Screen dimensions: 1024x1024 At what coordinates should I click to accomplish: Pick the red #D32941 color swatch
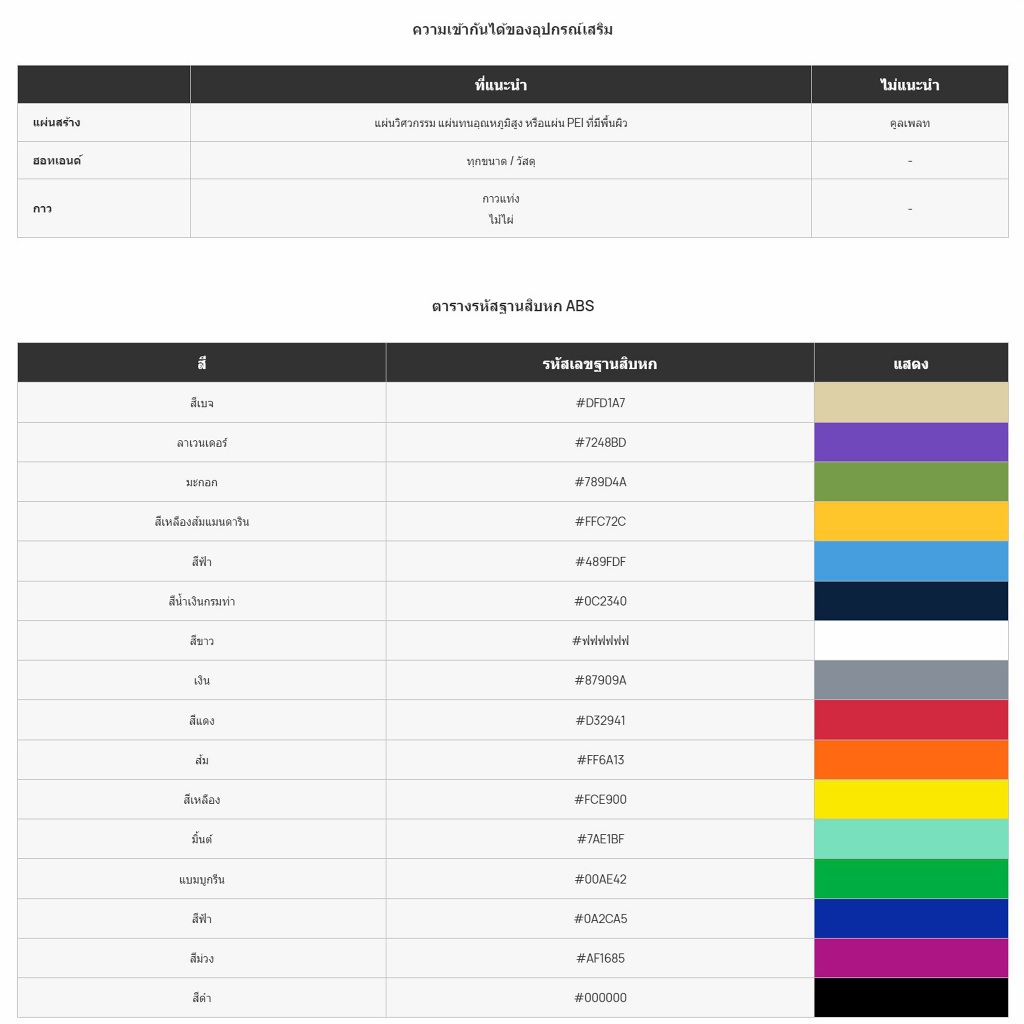(x=911, y=720)
